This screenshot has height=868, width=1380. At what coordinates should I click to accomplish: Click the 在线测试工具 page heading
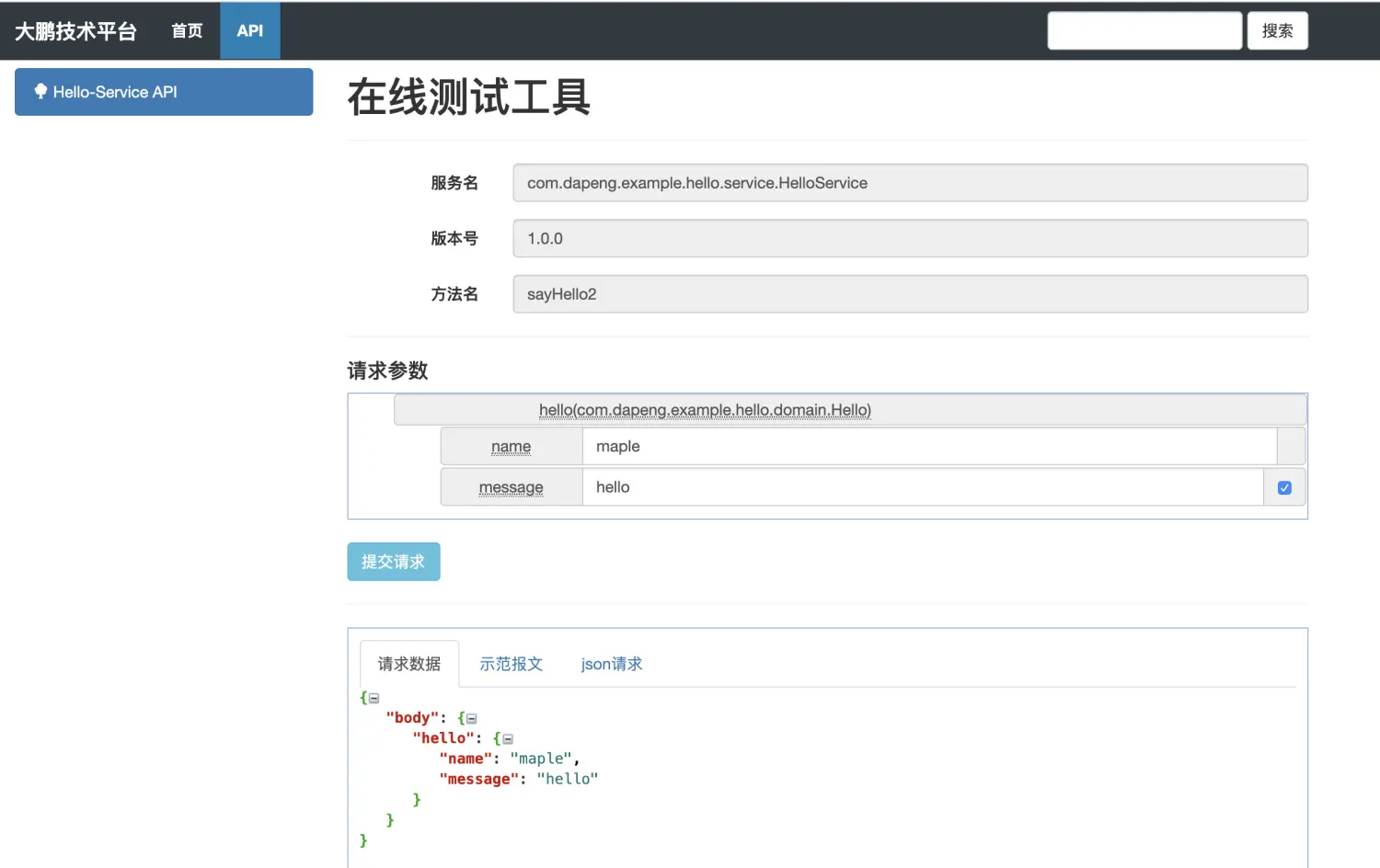coord(469,97)
